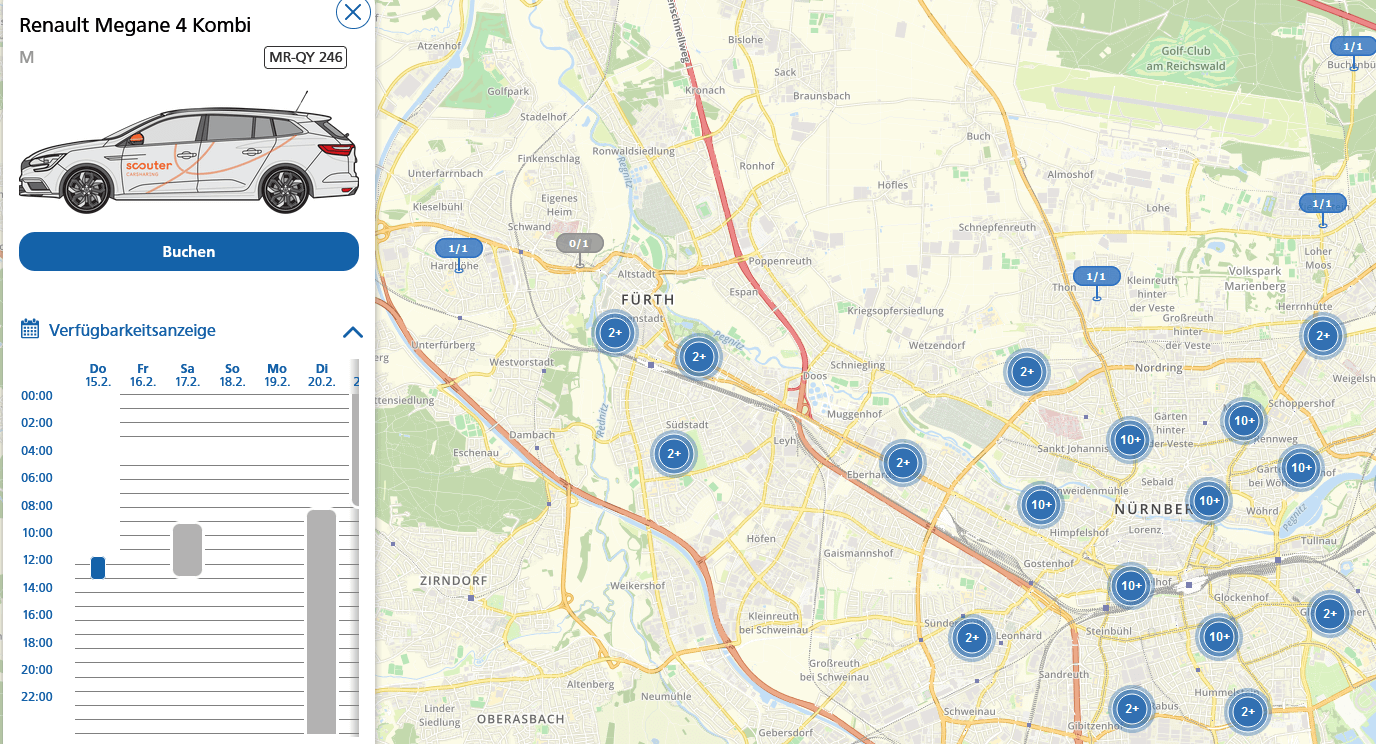Screen dimensions: 1376x744
Task: Expand the 2+ cluster below Wetzendorf
Action: (x=1027, y=373)
